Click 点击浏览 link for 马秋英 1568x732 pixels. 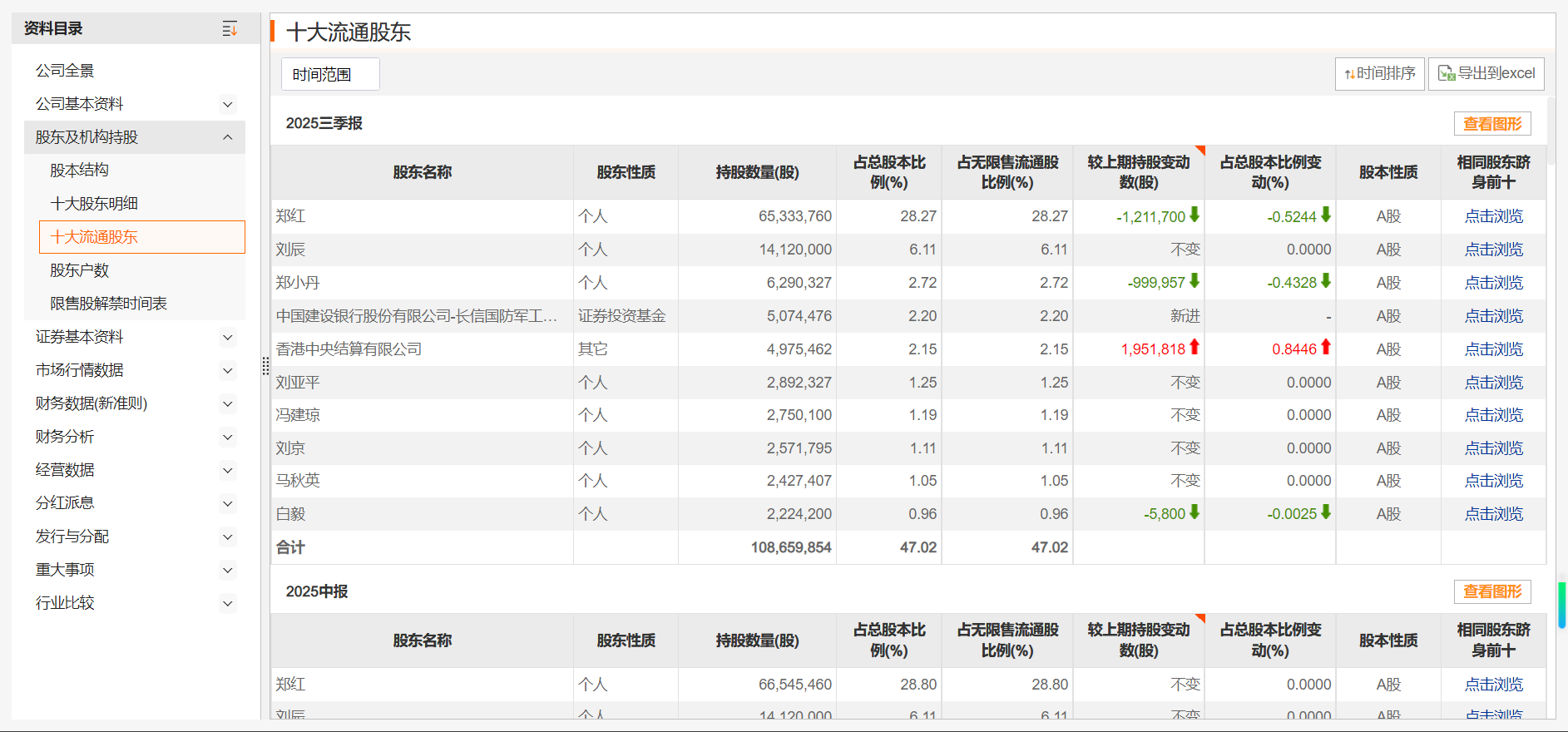[1493, 481]
